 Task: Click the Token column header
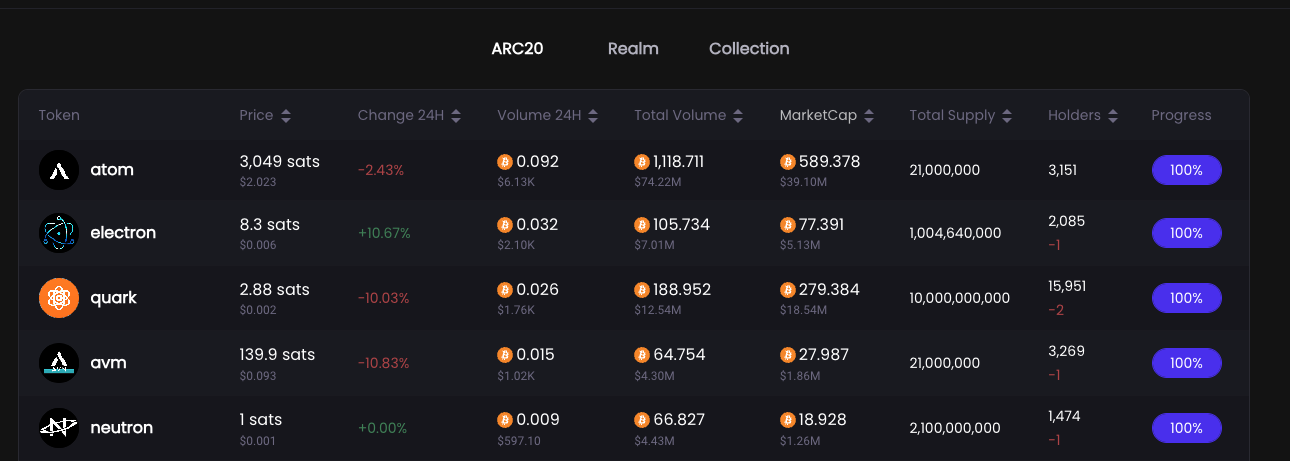pyautogui.click(x=59, y=116)
